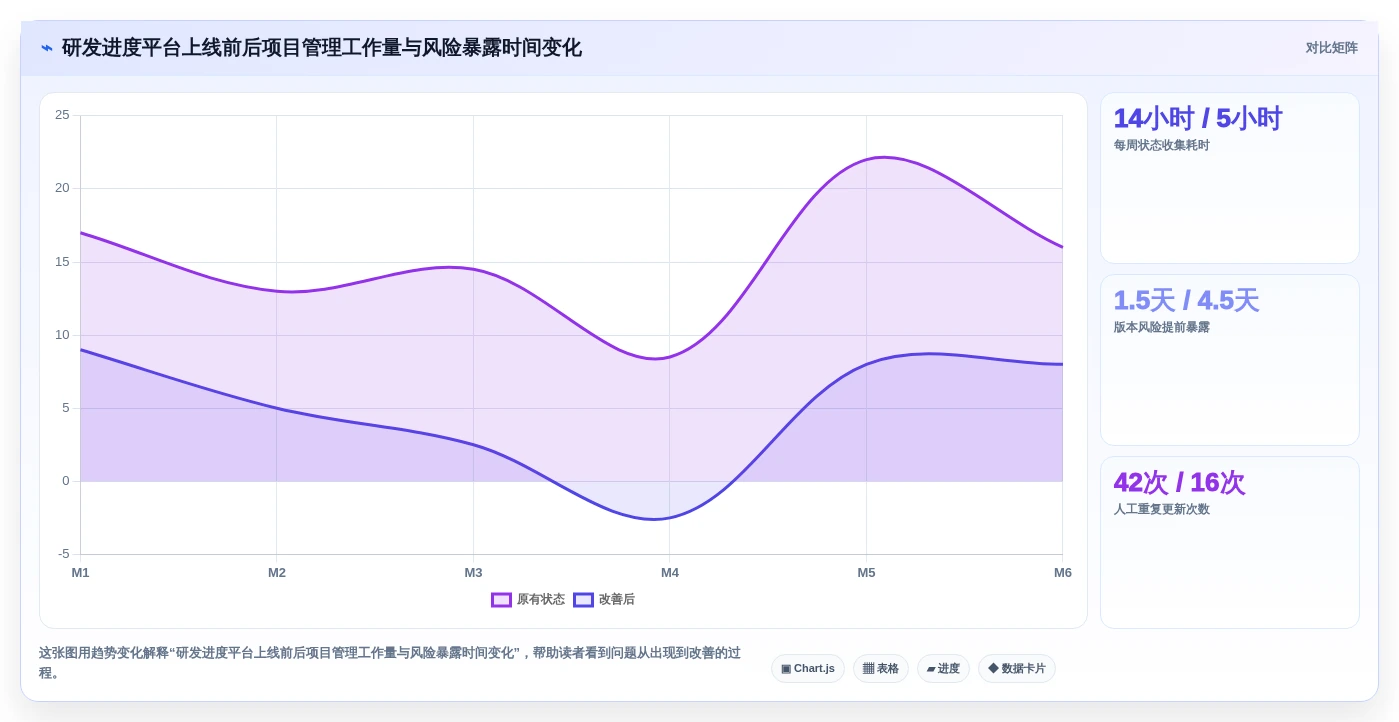Open the 人工重复更新次数 stat card
The width and height of the screenshot is (1399, 722).
click(1230, 542)
